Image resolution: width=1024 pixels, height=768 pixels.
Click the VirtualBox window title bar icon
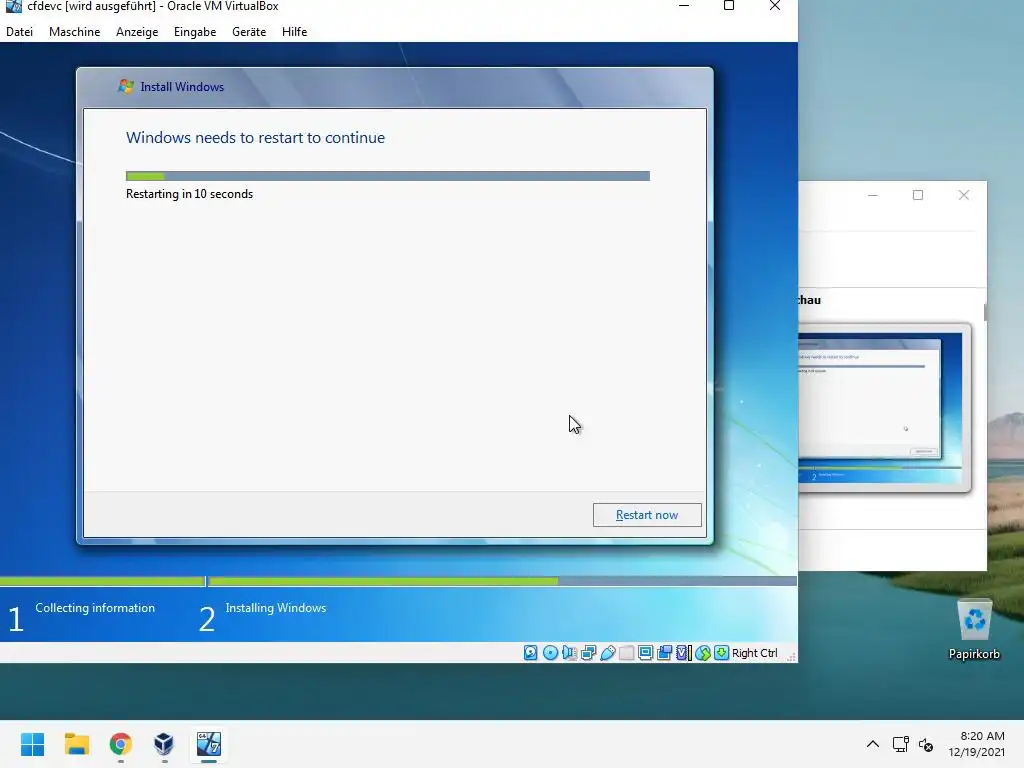pyautogui.click(x=14, y=6)
